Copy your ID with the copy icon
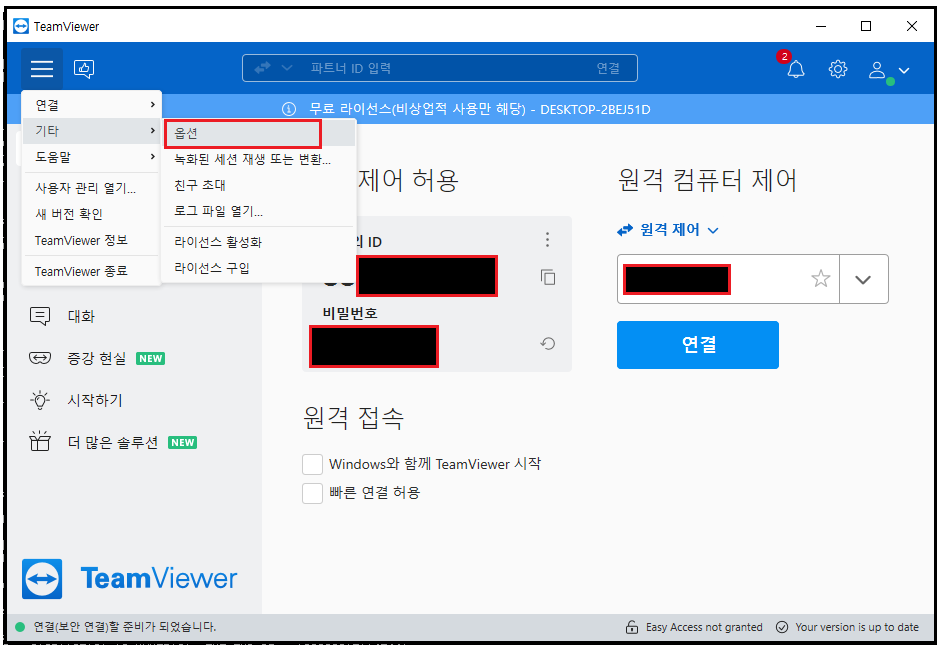Screen dimensions: 942x650 pos(547,277)
